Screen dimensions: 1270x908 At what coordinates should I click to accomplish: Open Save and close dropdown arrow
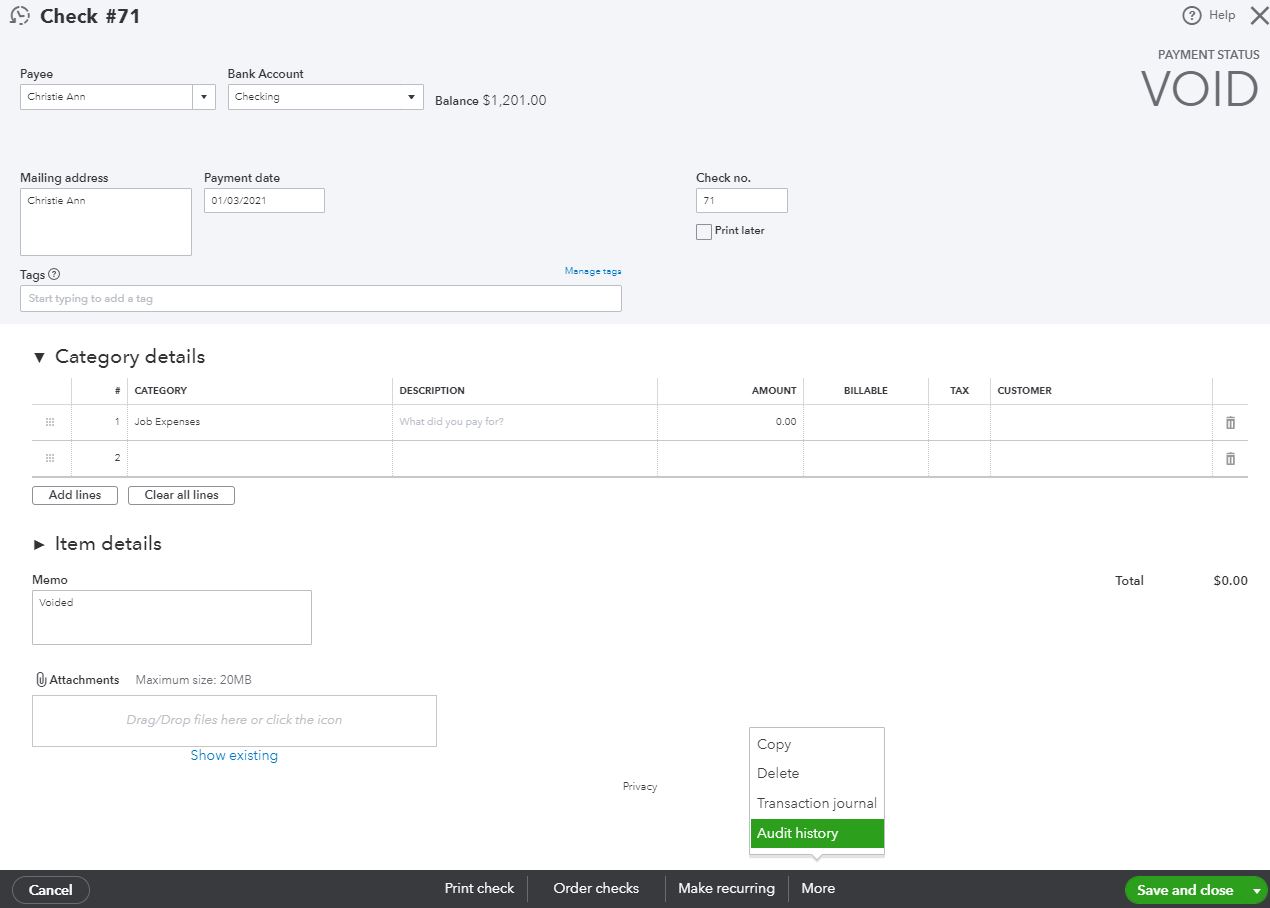pos(1256,890)
